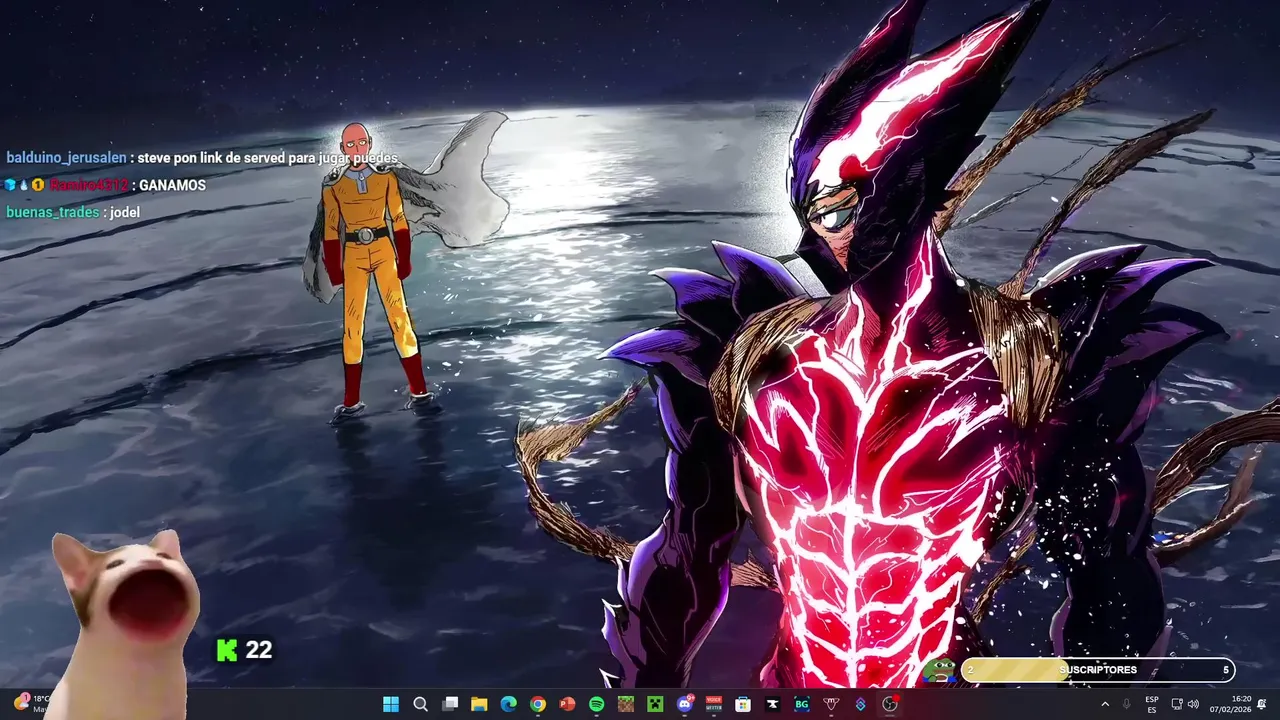This screenshot has height=720, width=1280.
Task: Open the notifications bell icon
Action: click(x=1262, y=704)
